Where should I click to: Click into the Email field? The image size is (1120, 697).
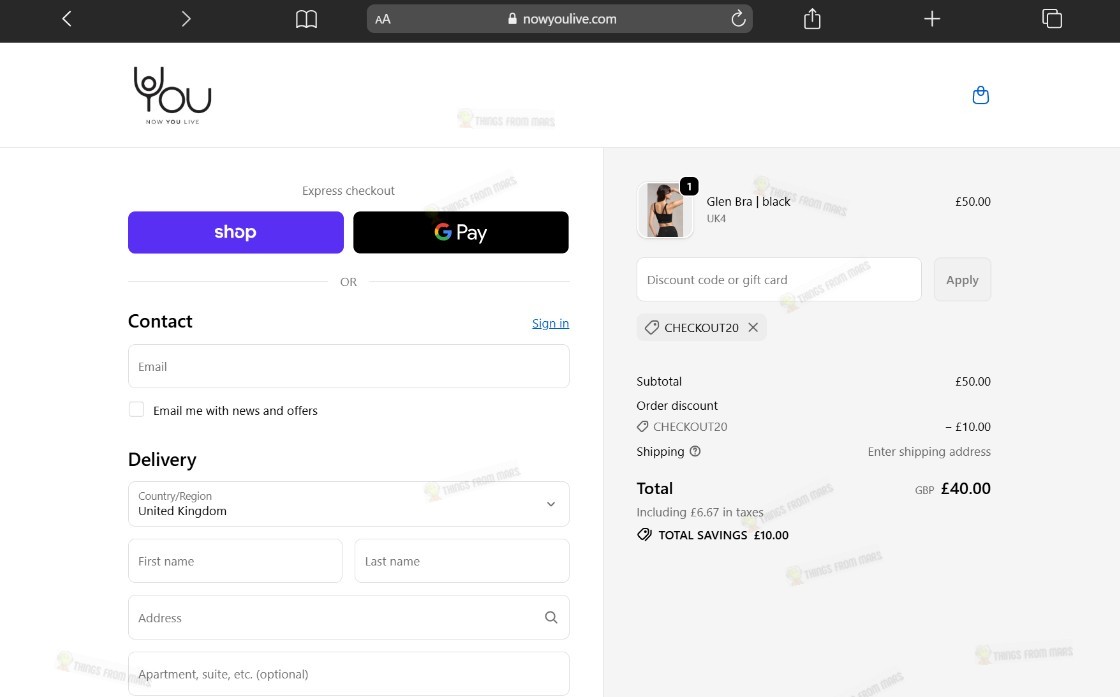point(349,366)
